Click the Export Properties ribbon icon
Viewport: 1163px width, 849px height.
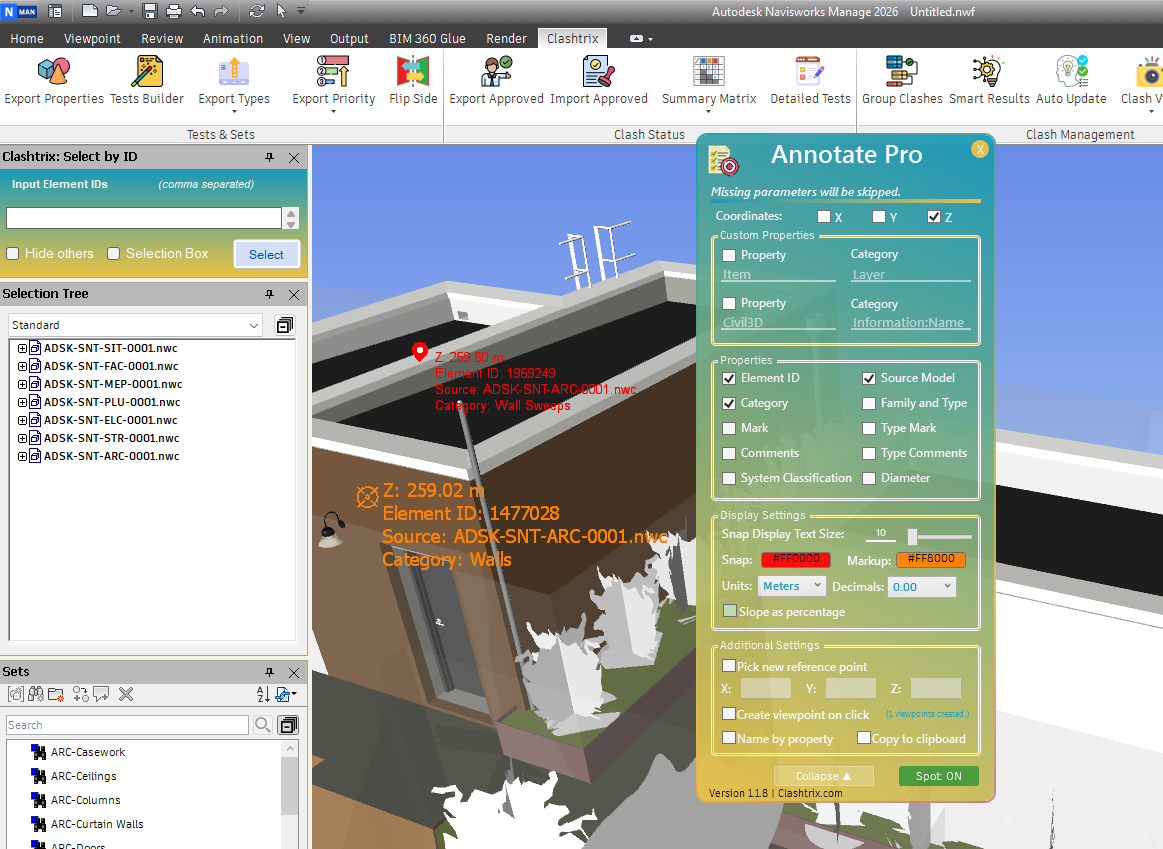coord(54,72)
